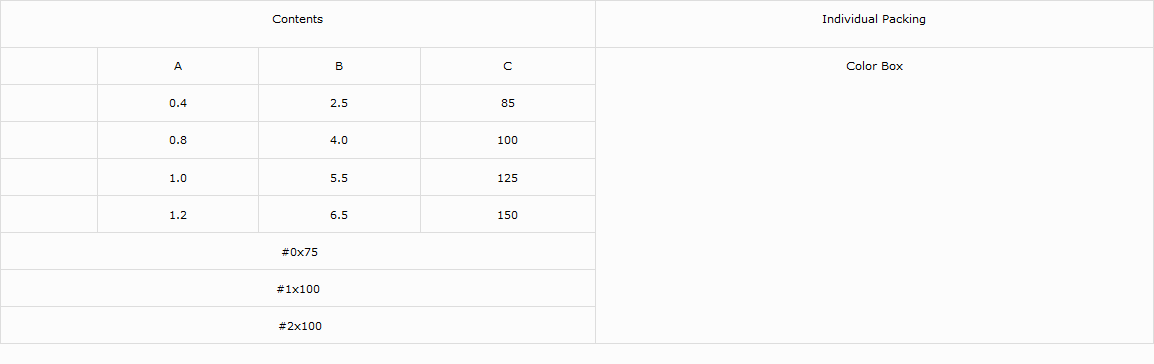Click the 0.4 value cell
The width and height of the screenshot is (1154, 364).
(177, 103)
